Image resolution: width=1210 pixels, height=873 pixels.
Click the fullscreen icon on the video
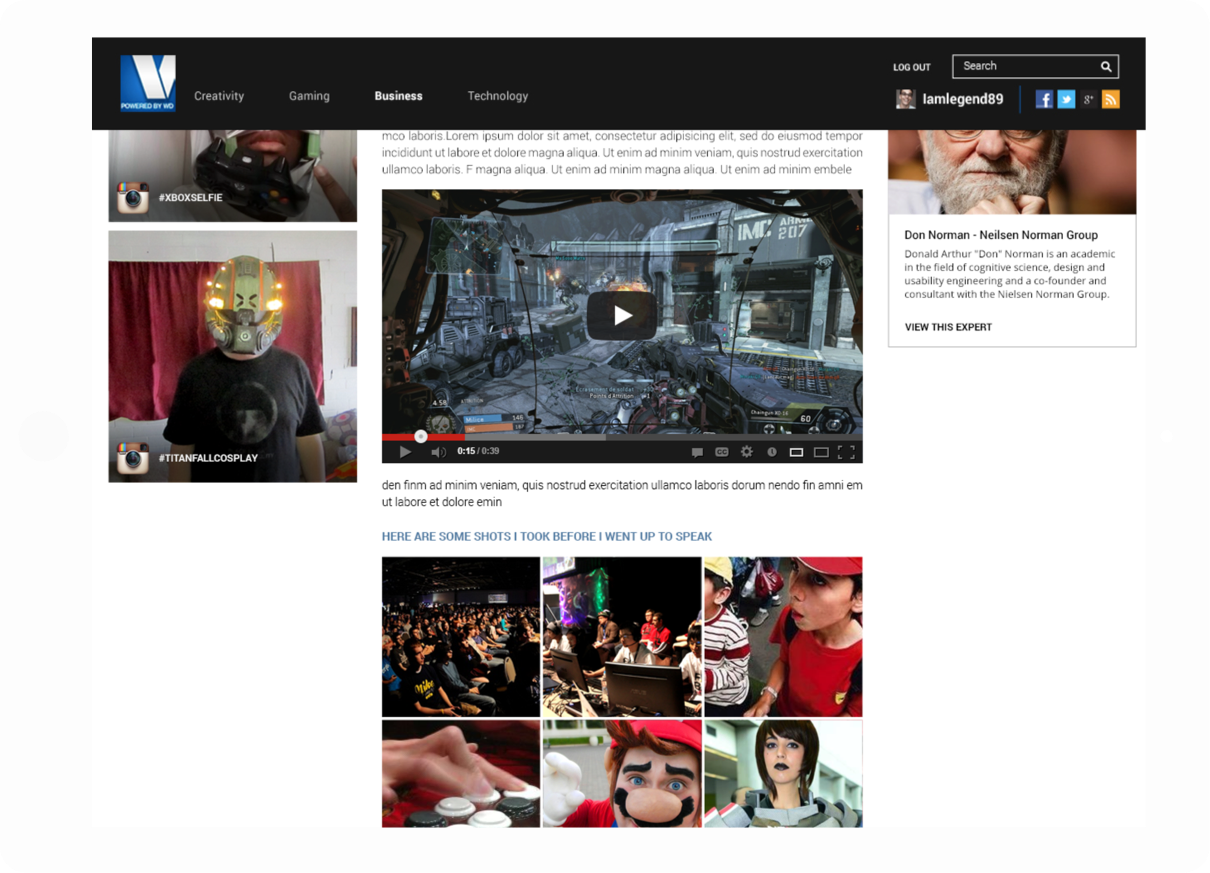(x=846, y=452)
